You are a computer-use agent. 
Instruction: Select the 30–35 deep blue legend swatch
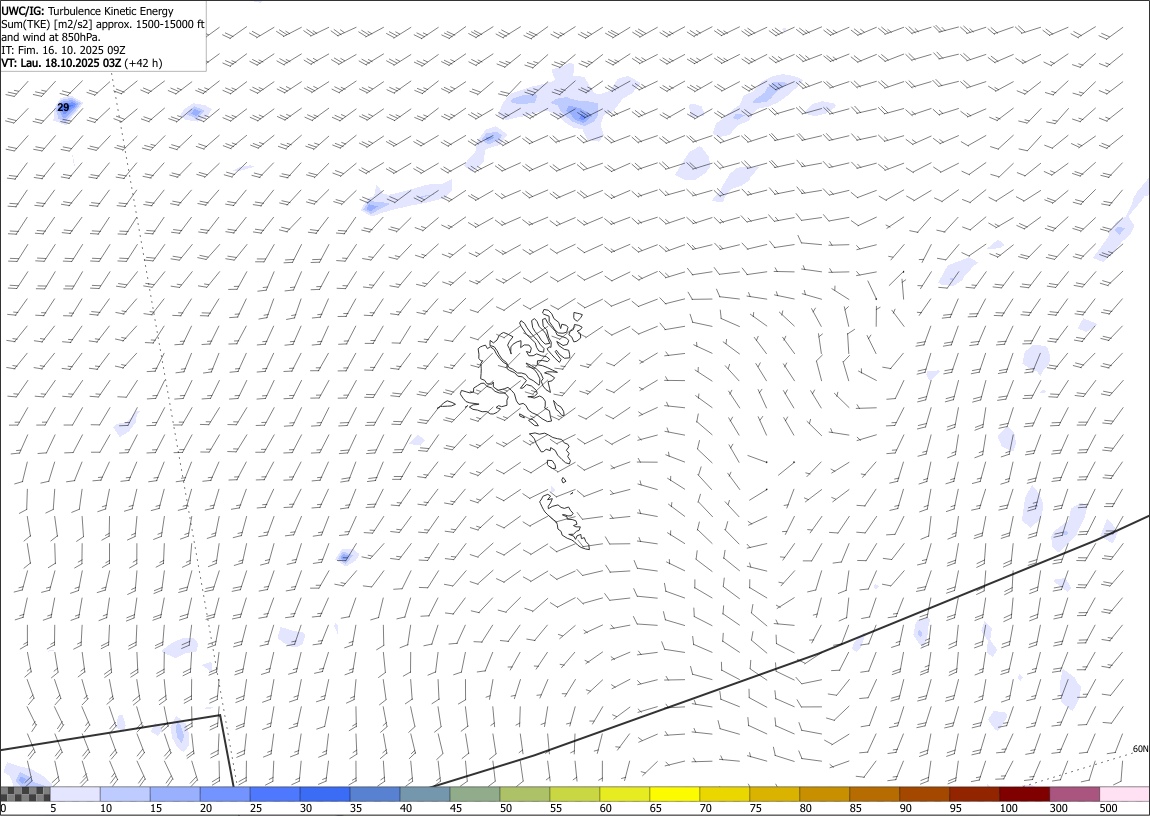pyautogui.click(x=325, y=794)
